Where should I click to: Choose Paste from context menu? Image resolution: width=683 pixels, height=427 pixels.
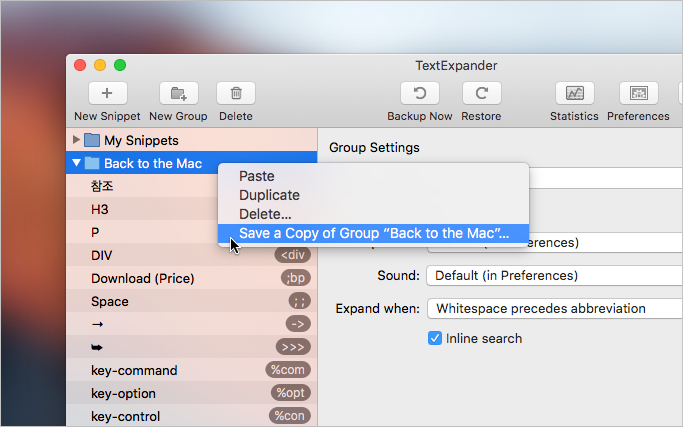(x=373, y=176)
